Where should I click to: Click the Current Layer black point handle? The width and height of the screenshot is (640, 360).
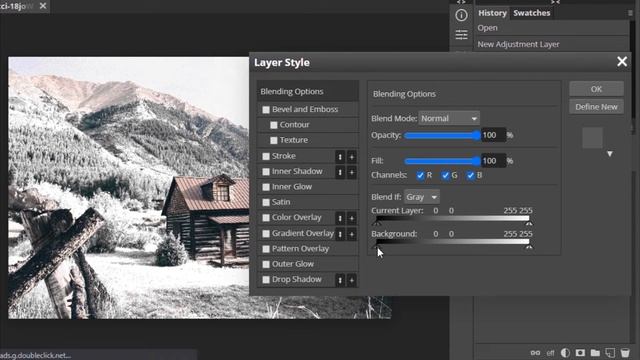(x=378, y=224)
